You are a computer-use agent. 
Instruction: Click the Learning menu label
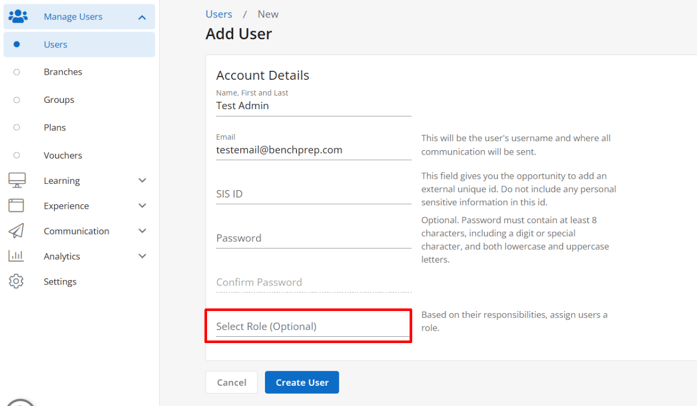(x=62, y=181)
